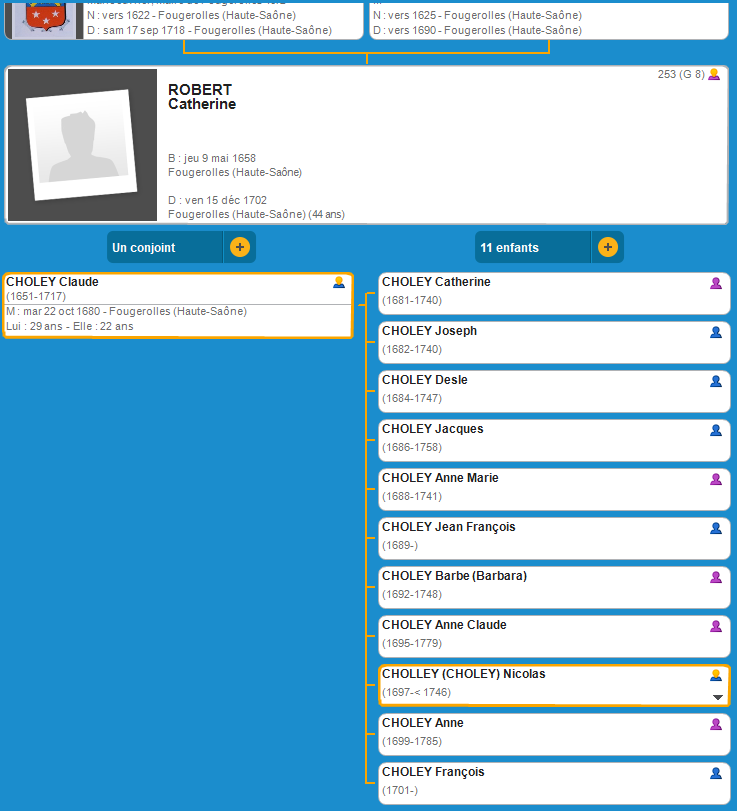Click the female icon on CHOLEY Barbe
737x811 pixels.
pos(716,577)
